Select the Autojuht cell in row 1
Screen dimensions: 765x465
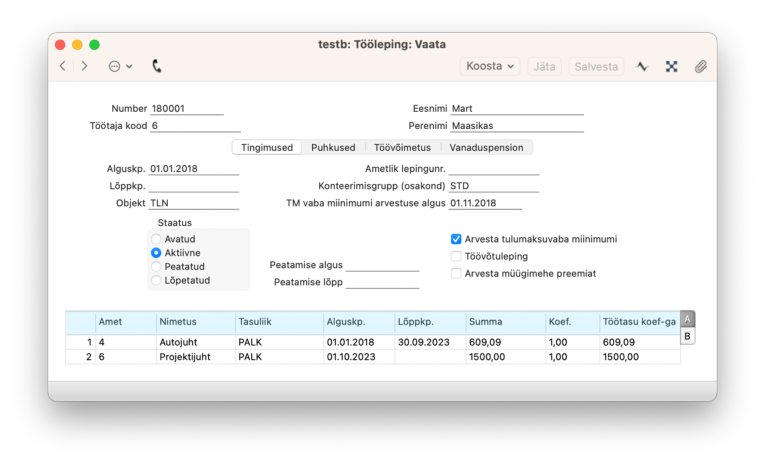[196, 342]
